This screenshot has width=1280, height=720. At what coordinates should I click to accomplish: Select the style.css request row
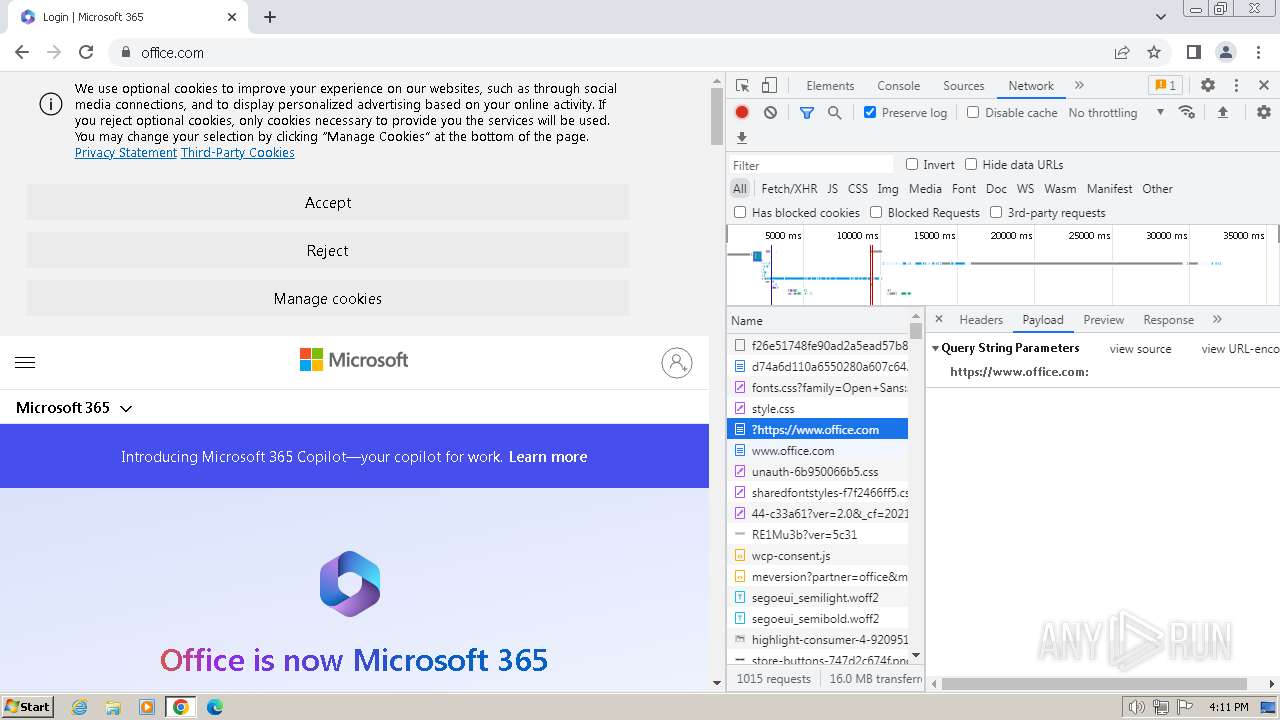pos(818,409)
